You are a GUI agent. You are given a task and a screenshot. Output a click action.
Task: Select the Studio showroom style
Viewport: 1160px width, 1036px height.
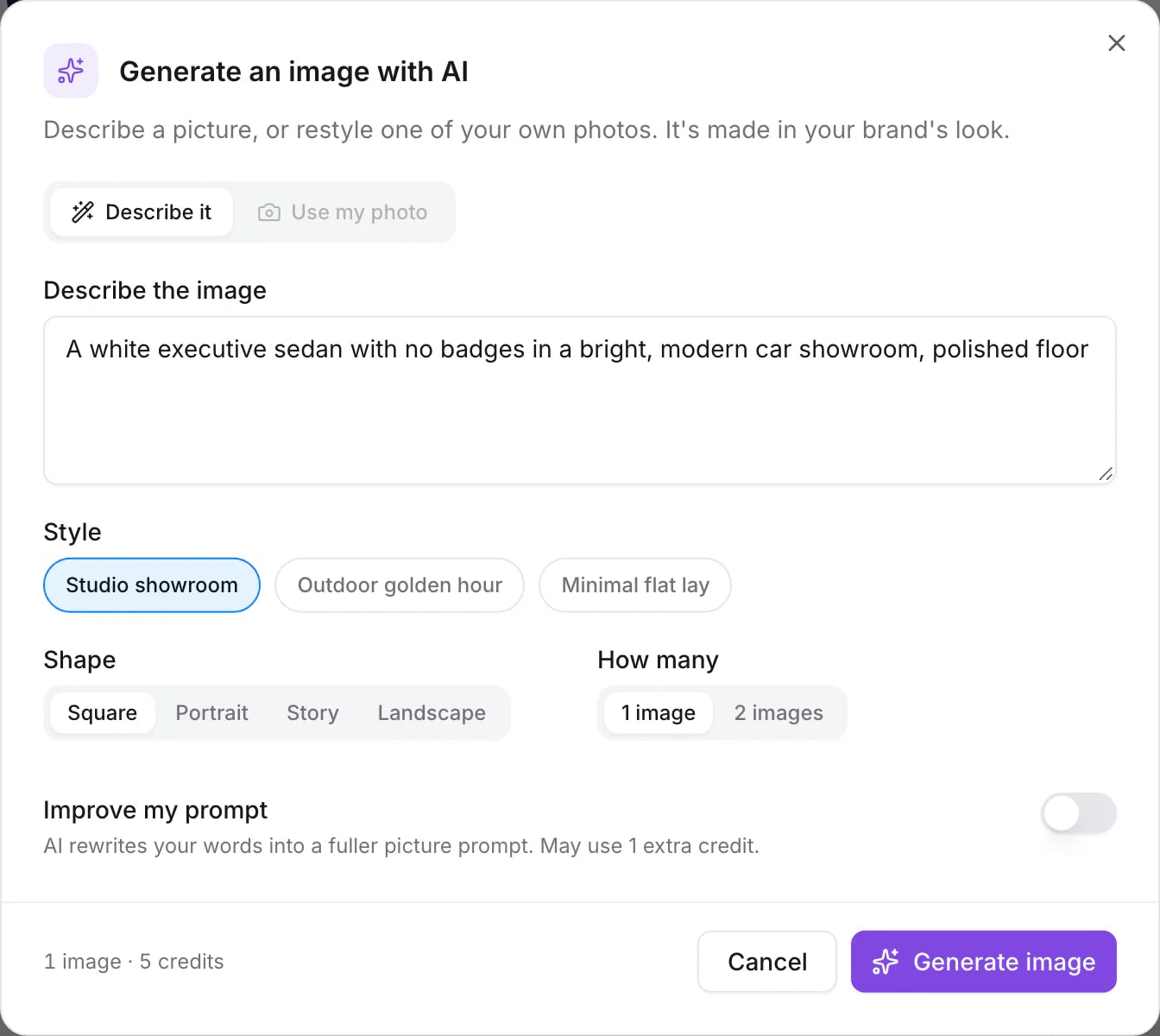(152, 585)
